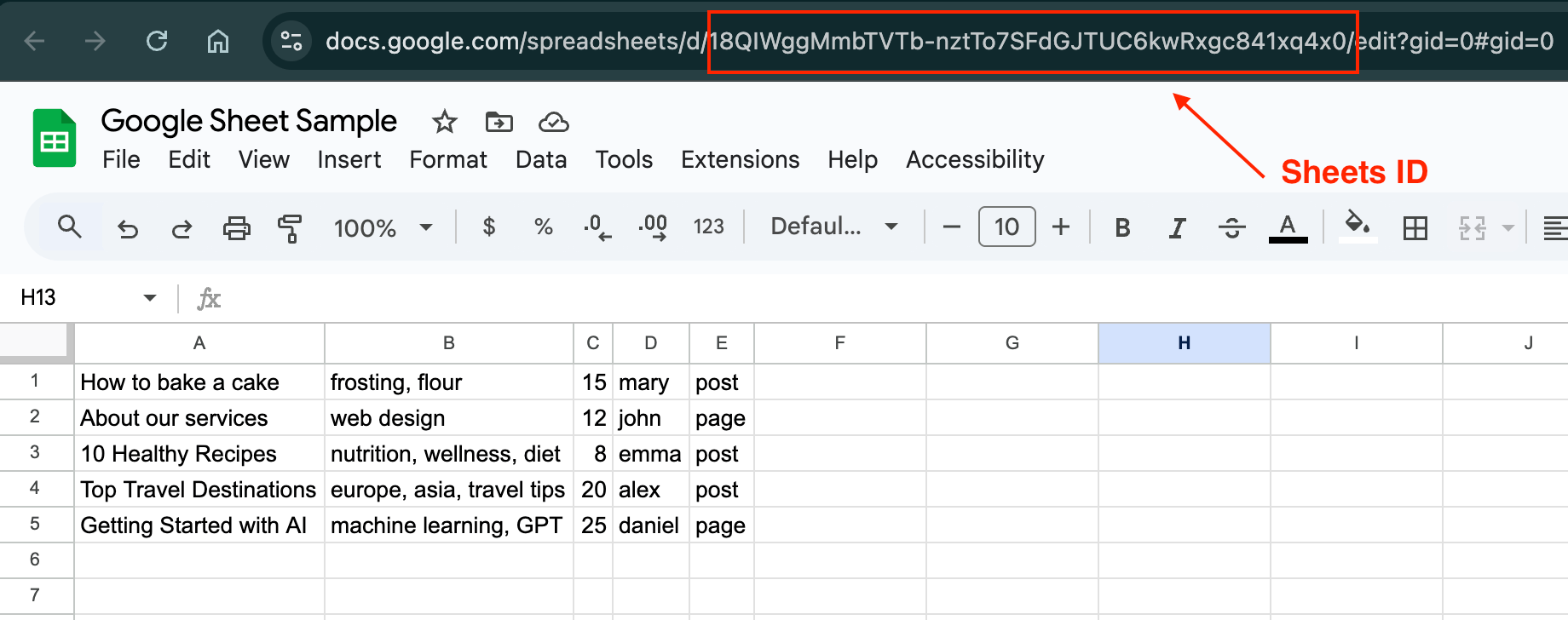The height and width of the screenshot is (620, 1568).
Task: Click the font size field showing 10
Action: pyautogui.click(x=1007, y=227)
